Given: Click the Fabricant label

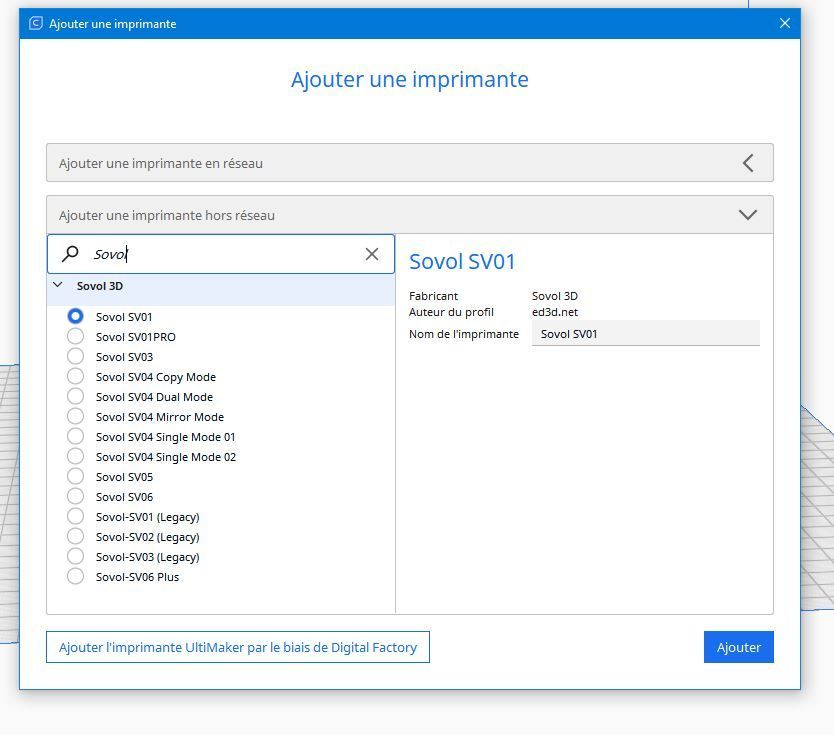Looking at the screenshot, I should (433, 296).
